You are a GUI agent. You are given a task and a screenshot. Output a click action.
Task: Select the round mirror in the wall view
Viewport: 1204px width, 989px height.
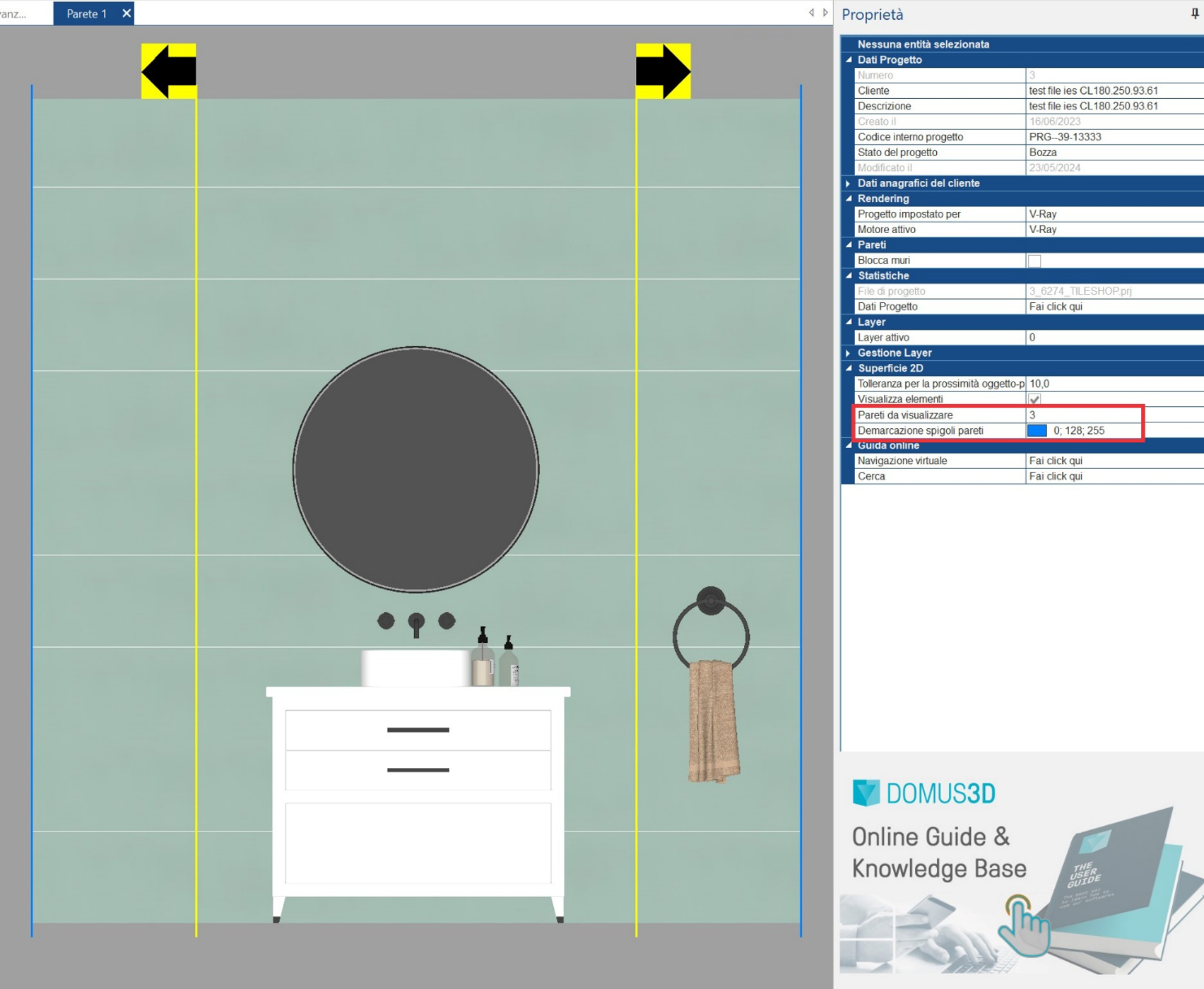tap(416, 470)
